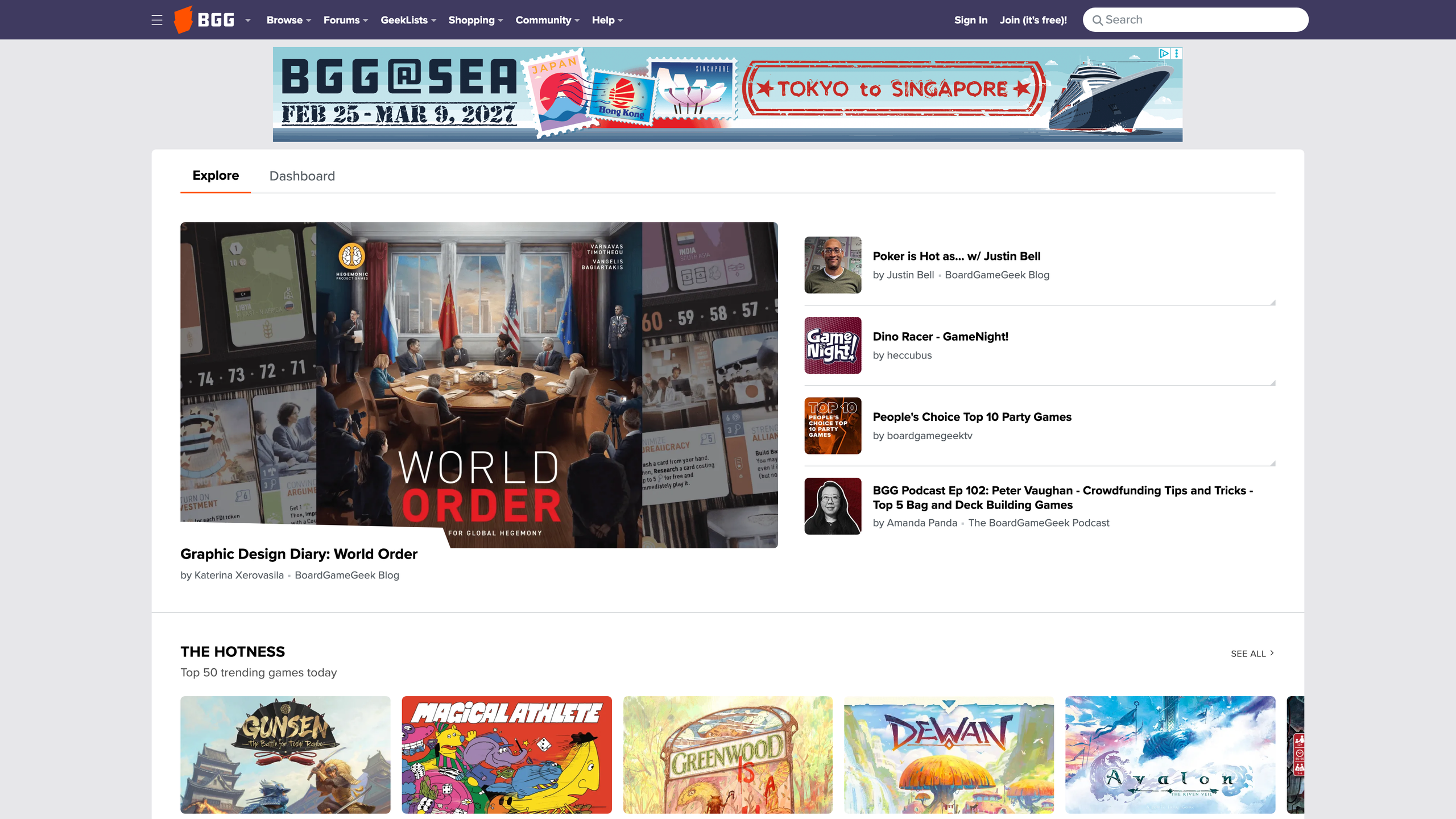Click Justin Bell author name

click(x=911, y=275)
